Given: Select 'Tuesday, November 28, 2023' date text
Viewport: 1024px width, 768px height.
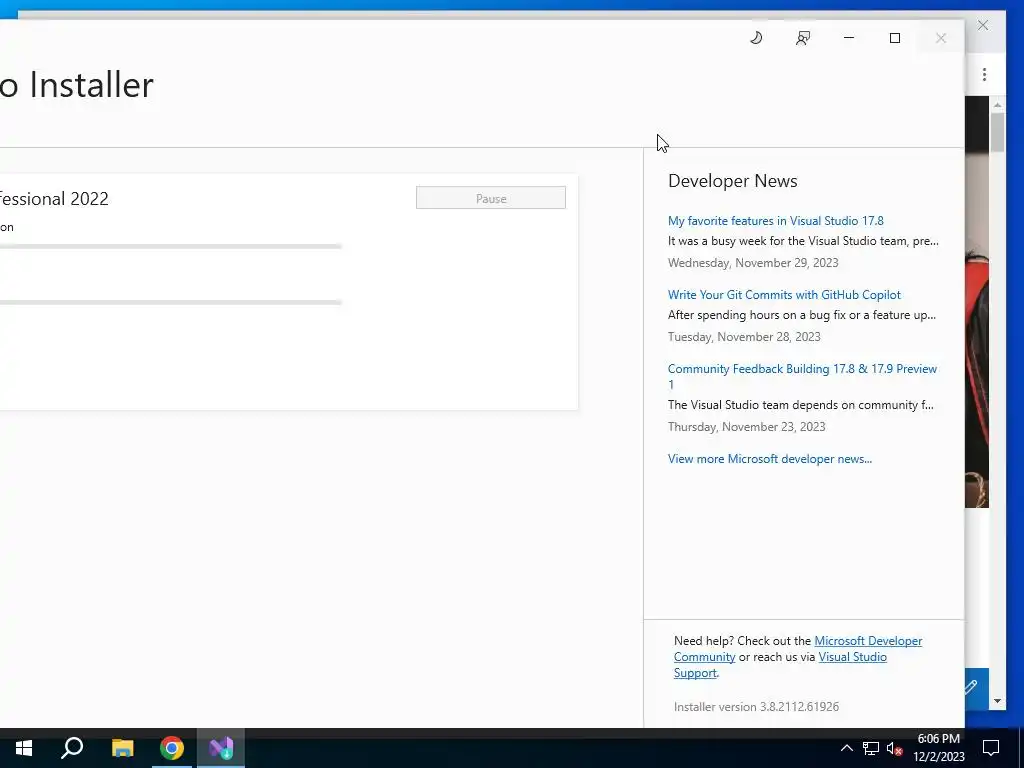Looking at the screenshot, I should tap(744, 336).
